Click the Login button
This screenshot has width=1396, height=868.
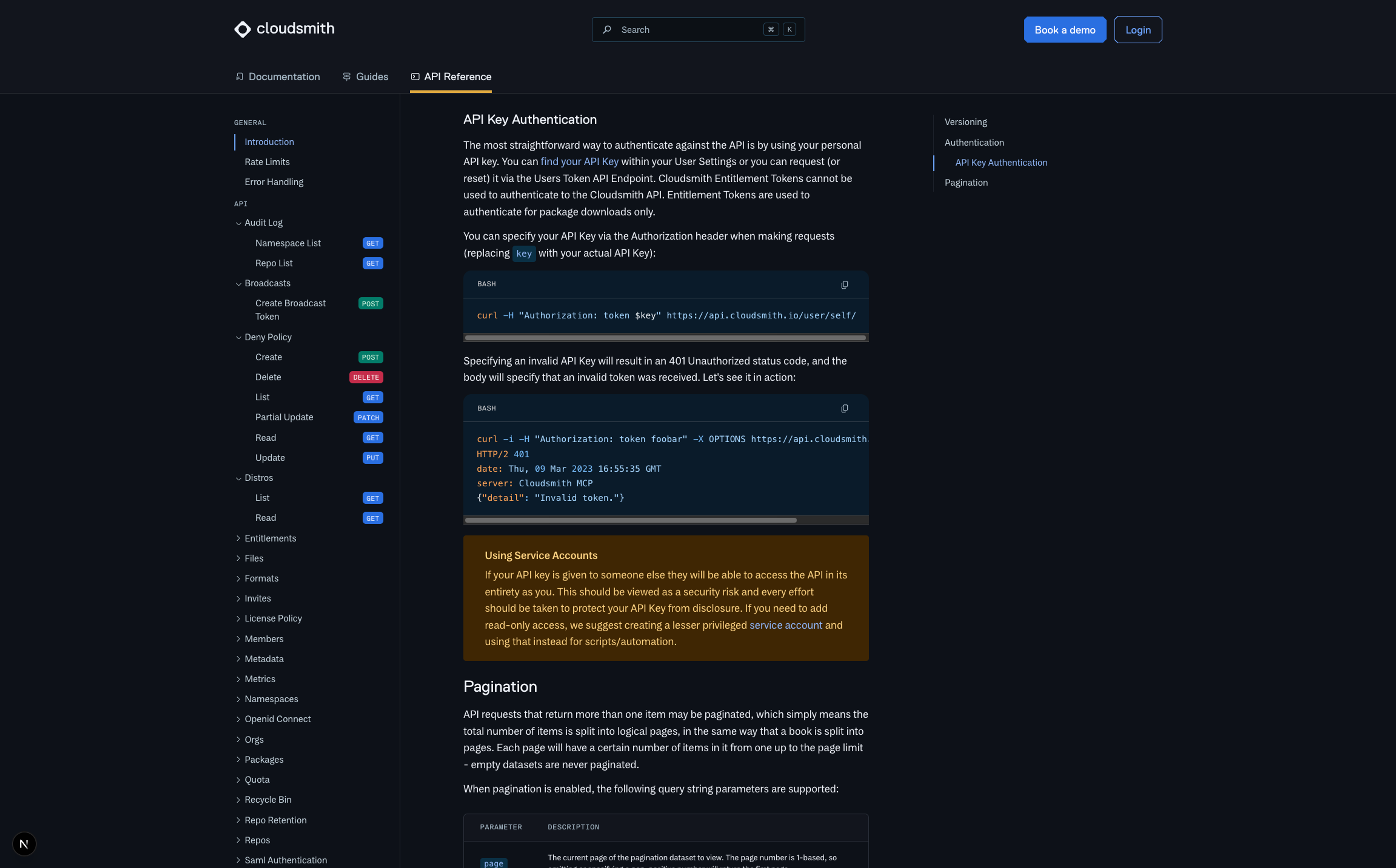click(x=1138, y=30)
